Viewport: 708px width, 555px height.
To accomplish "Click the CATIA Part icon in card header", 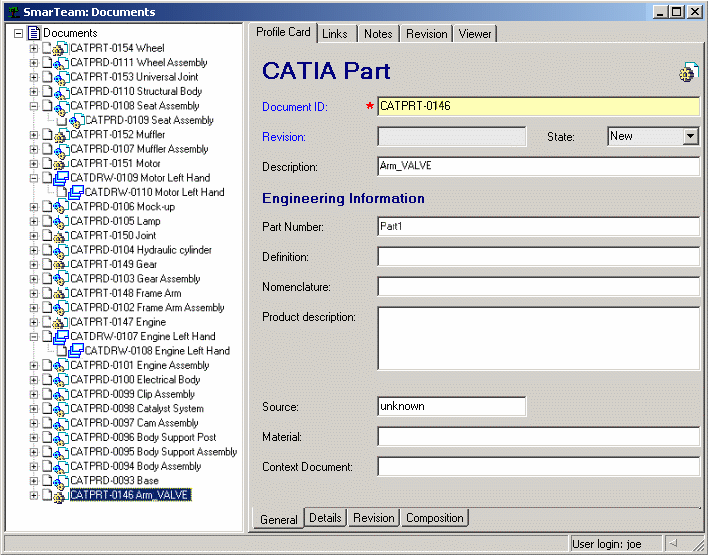I will (x=688, y=72).
